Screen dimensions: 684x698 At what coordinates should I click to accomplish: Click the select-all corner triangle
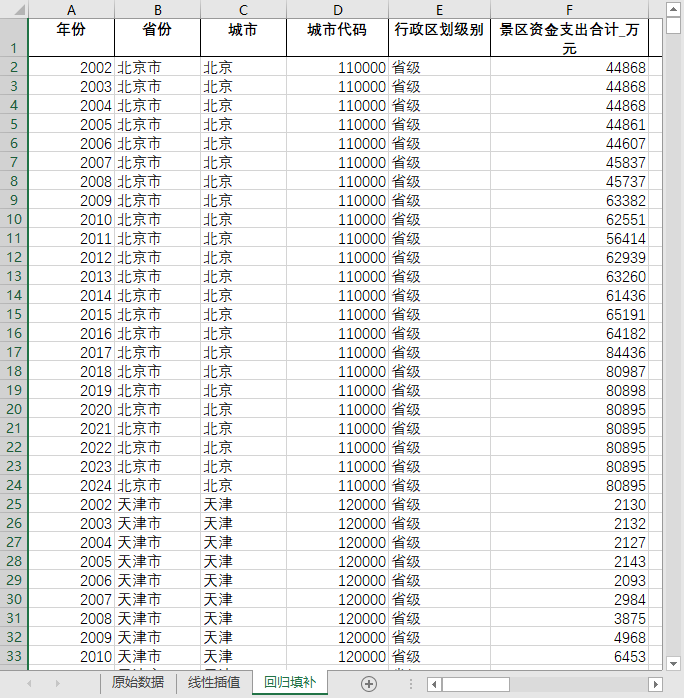click(19, 9)
